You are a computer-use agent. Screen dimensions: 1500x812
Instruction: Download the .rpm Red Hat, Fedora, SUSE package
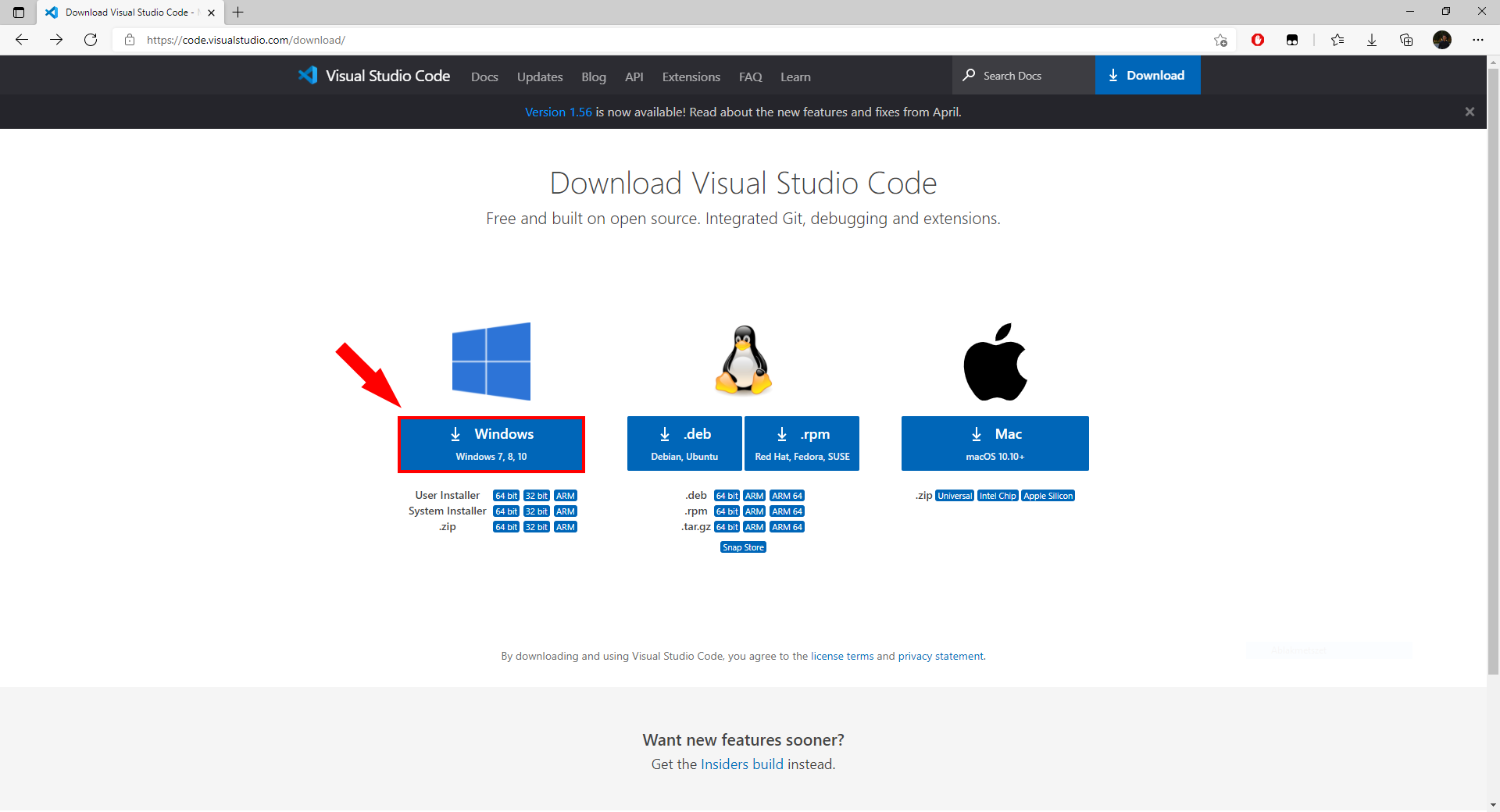[x=802, y=443]
